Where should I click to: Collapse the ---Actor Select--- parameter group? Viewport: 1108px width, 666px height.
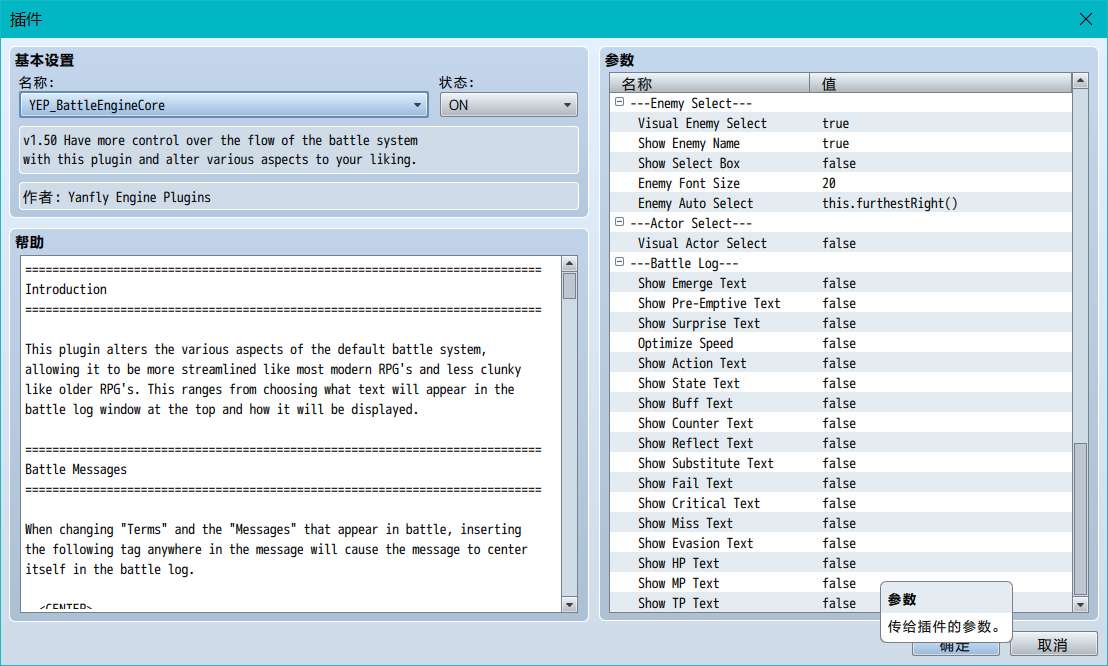pos(620,222)
